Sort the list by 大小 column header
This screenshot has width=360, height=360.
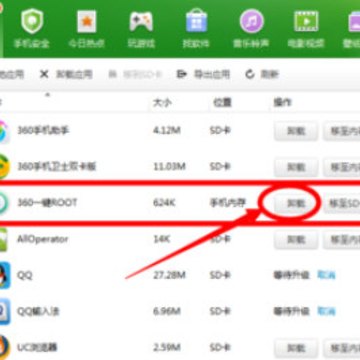click(x=162, y=102)
